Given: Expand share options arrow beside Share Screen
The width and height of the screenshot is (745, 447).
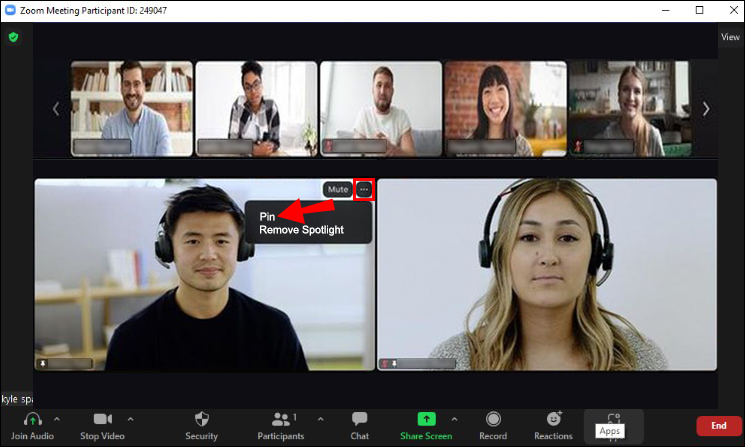Looking at the screenshot, I should [x=454, y=419].
